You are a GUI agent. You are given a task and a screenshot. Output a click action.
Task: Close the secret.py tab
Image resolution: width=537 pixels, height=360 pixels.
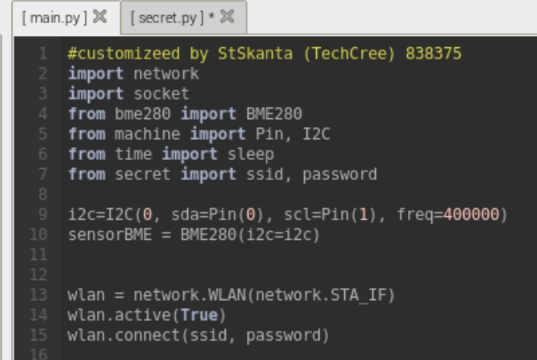point(227,16)
